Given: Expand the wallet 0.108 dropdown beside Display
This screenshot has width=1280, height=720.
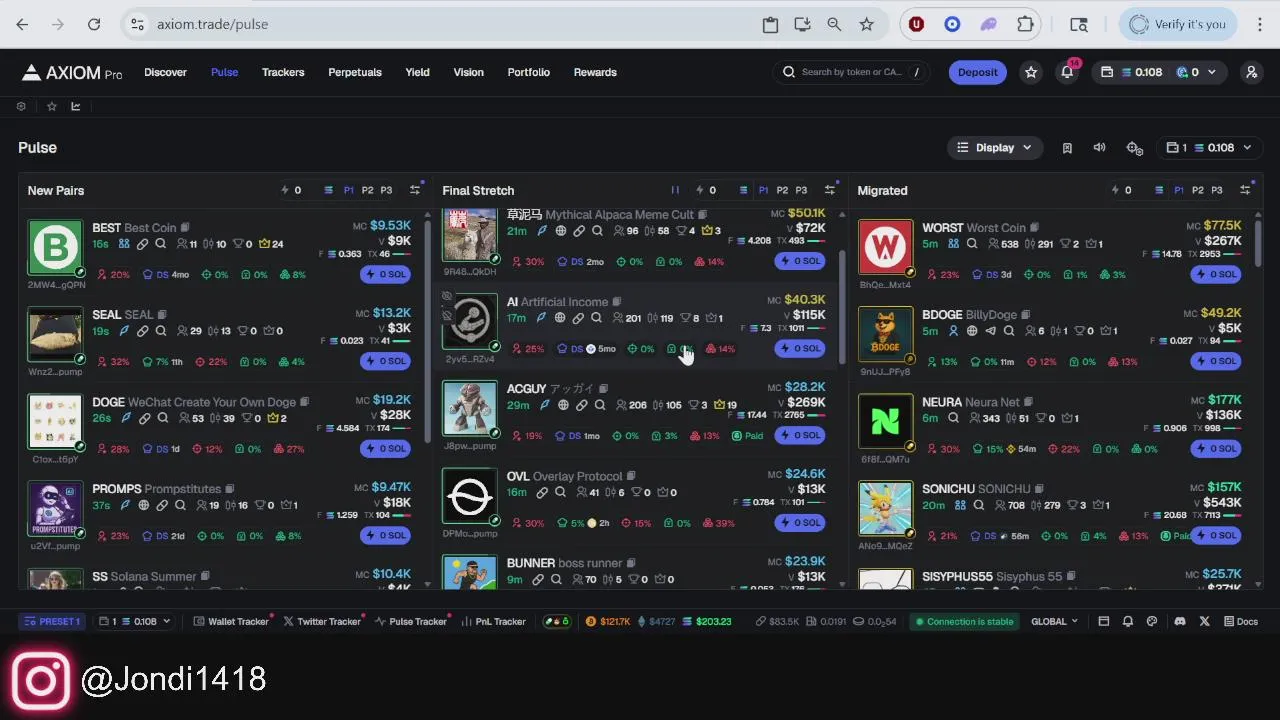Looking at the screenshot, I should click(x=1210, y=148).
